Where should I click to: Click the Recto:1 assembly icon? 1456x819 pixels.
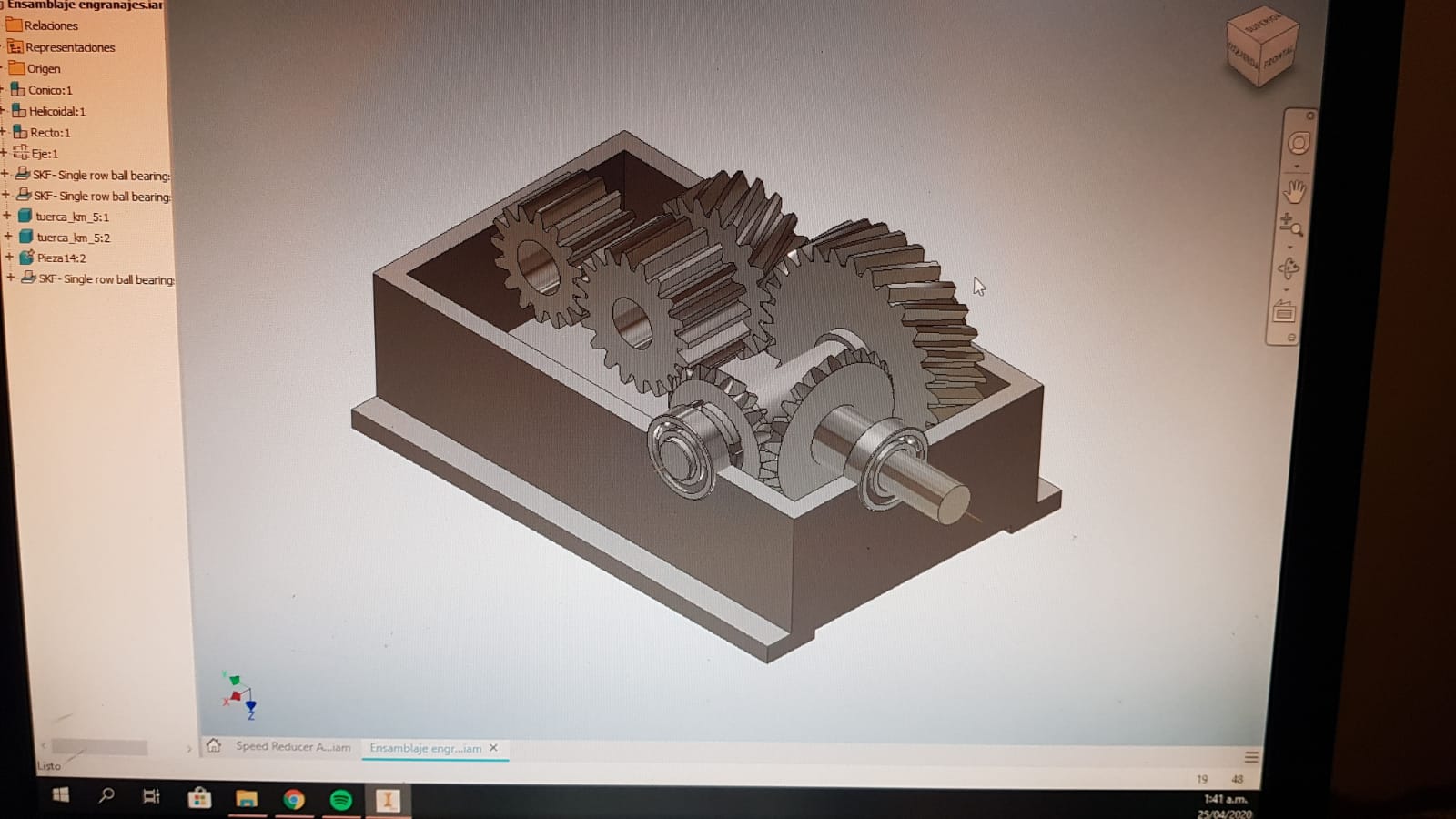[x=20, y=131]
